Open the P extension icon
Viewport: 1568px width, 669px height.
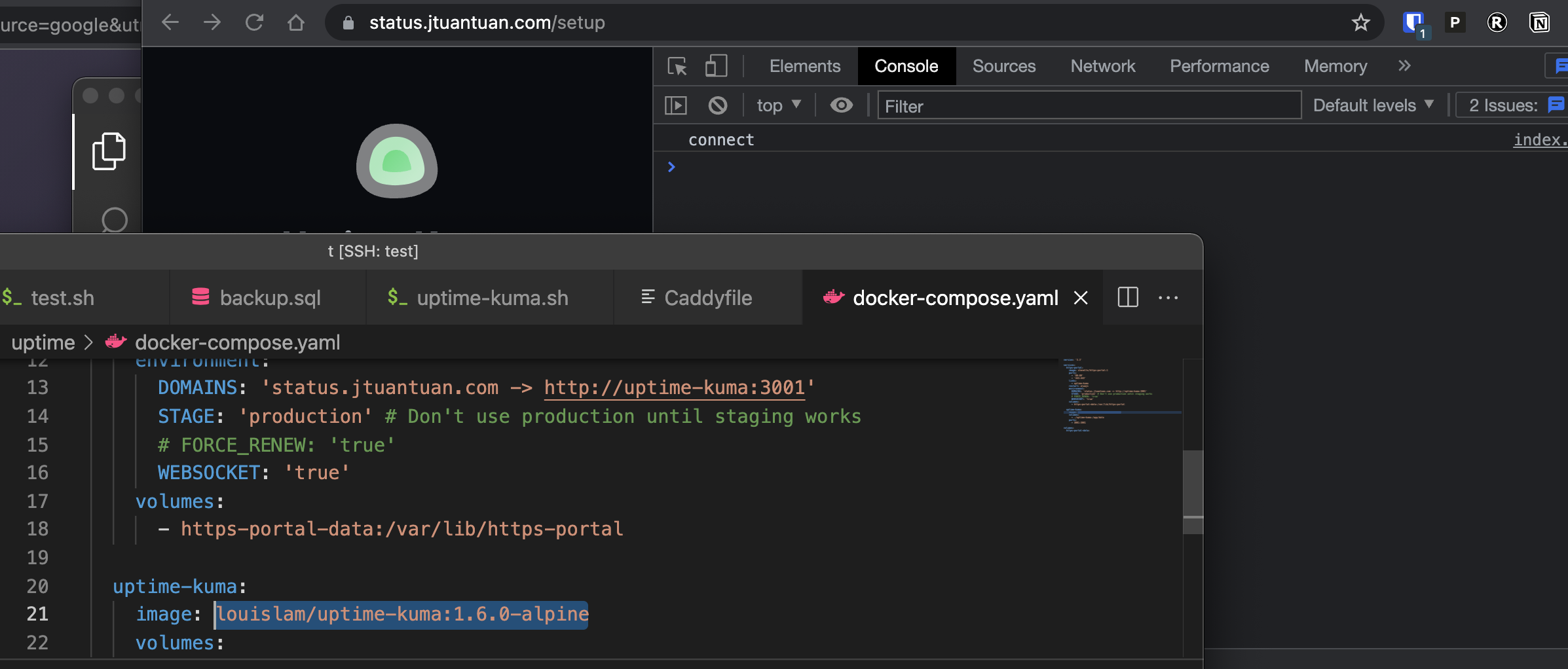pos(1455,22)
